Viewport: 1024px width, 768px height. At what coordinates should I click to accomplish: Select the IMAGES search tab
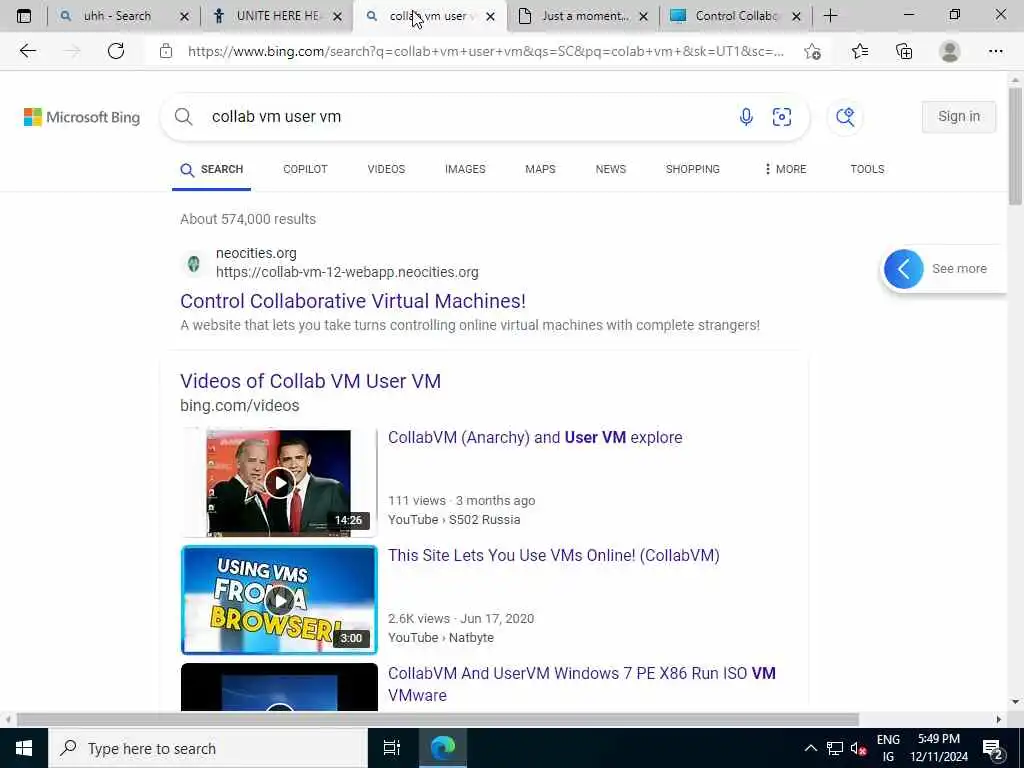465,169
